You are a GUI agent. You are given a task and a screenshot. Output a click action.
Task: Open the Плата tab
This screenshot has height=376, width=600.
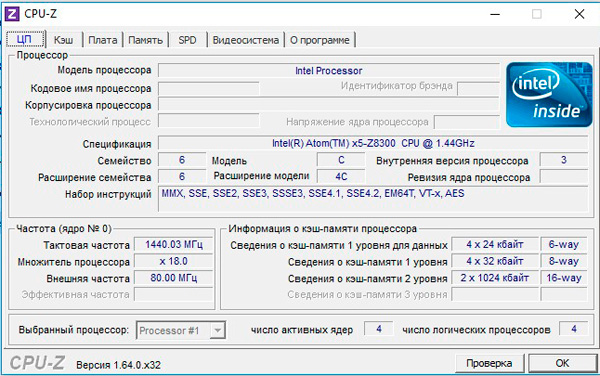(x=103, y=40)
